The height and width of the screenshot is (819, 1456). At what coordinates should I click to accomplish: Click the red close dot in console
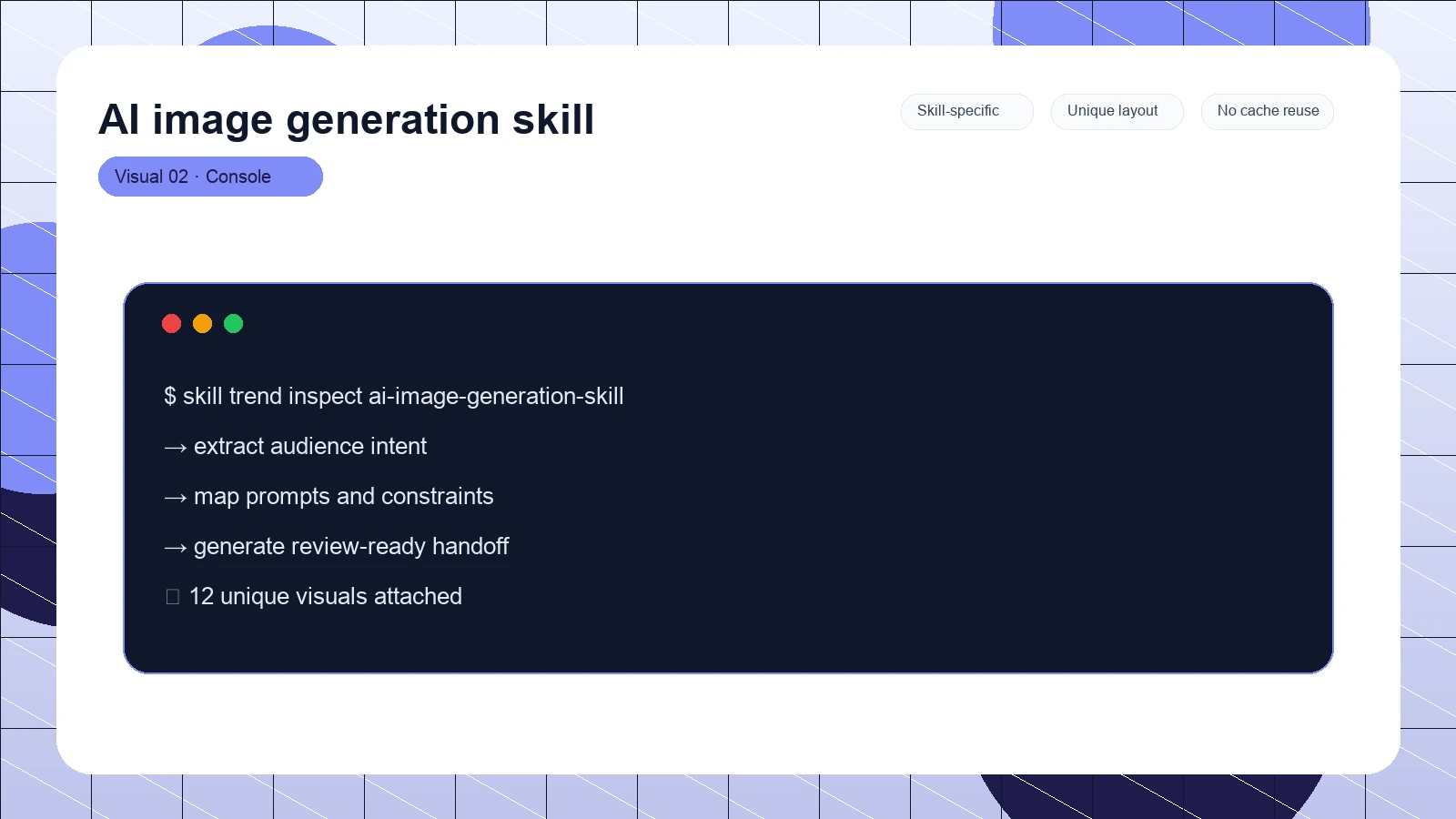pos(171,323)
